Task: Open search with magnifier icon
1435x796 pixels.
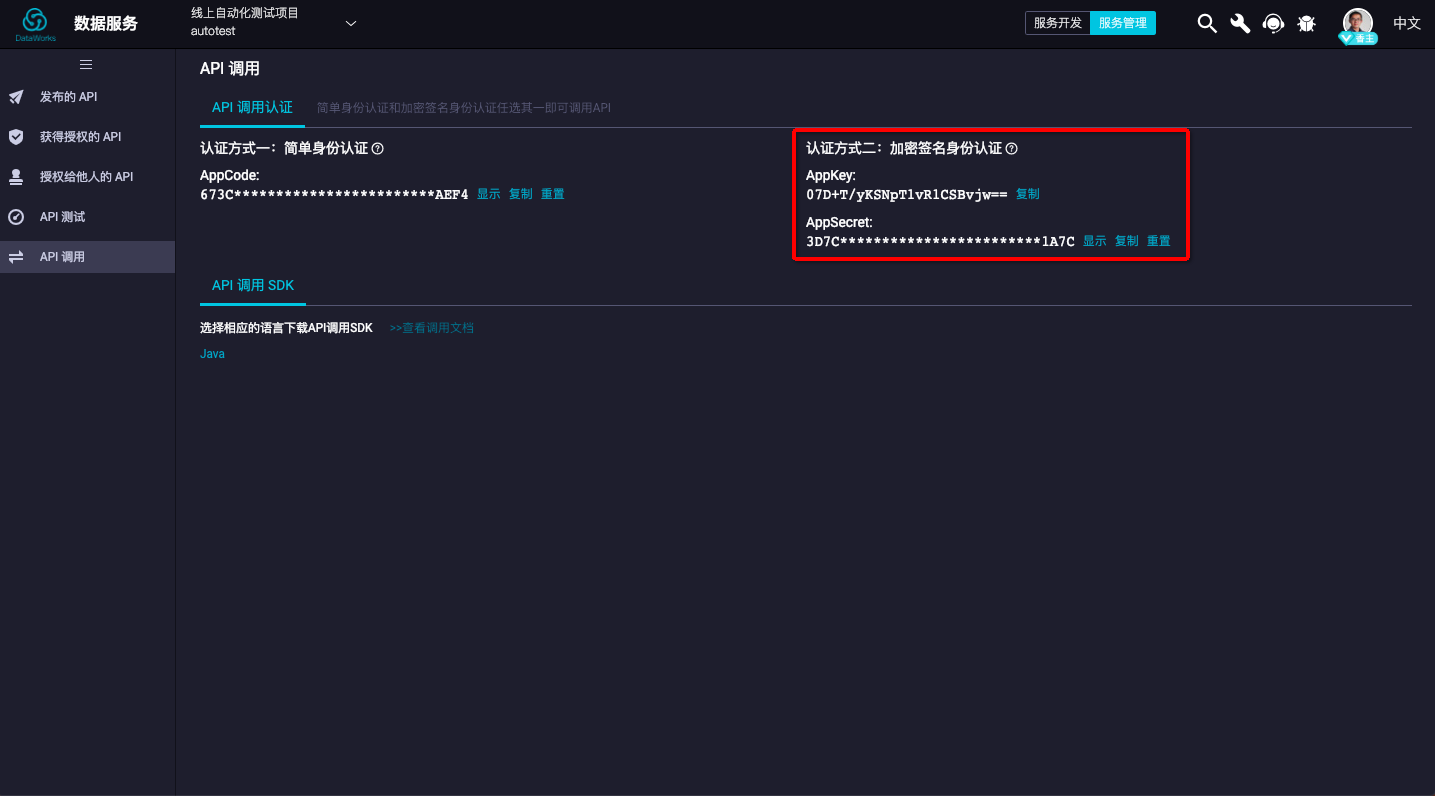Action: pyautogui.click(x=1207, y=24)
